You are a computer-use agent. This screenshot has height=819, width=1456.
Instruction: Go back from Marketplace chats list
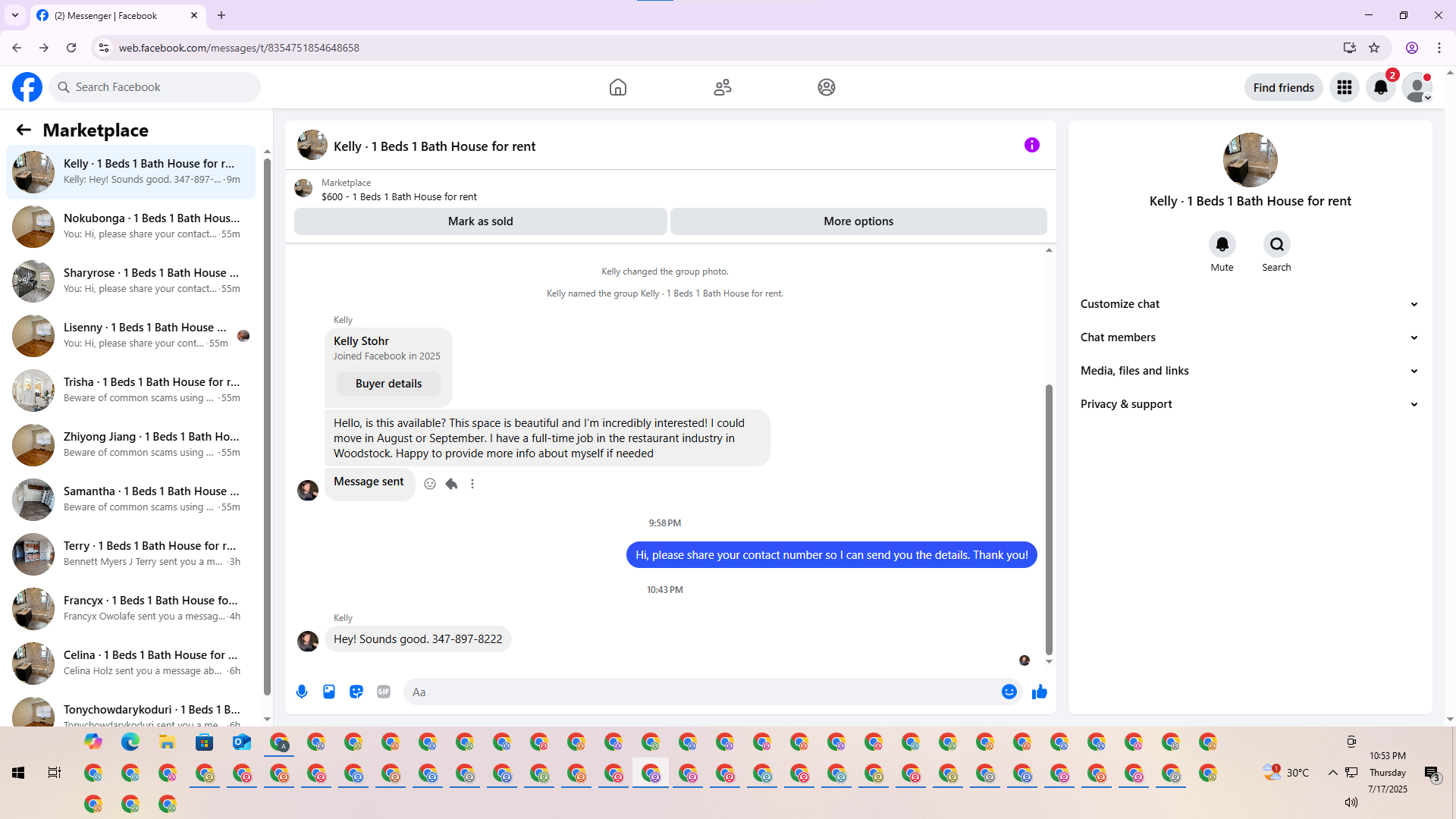point(24,130)
